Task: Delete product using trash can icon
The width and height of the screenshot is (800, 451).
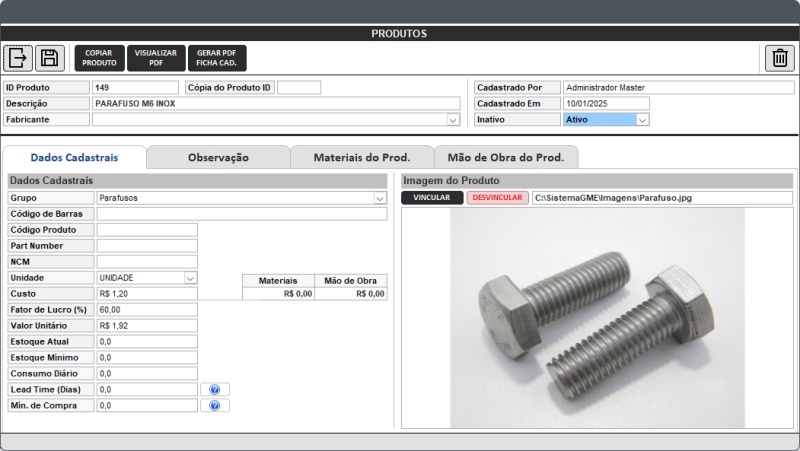Action: pyautogui.click(x=780, y=58)
